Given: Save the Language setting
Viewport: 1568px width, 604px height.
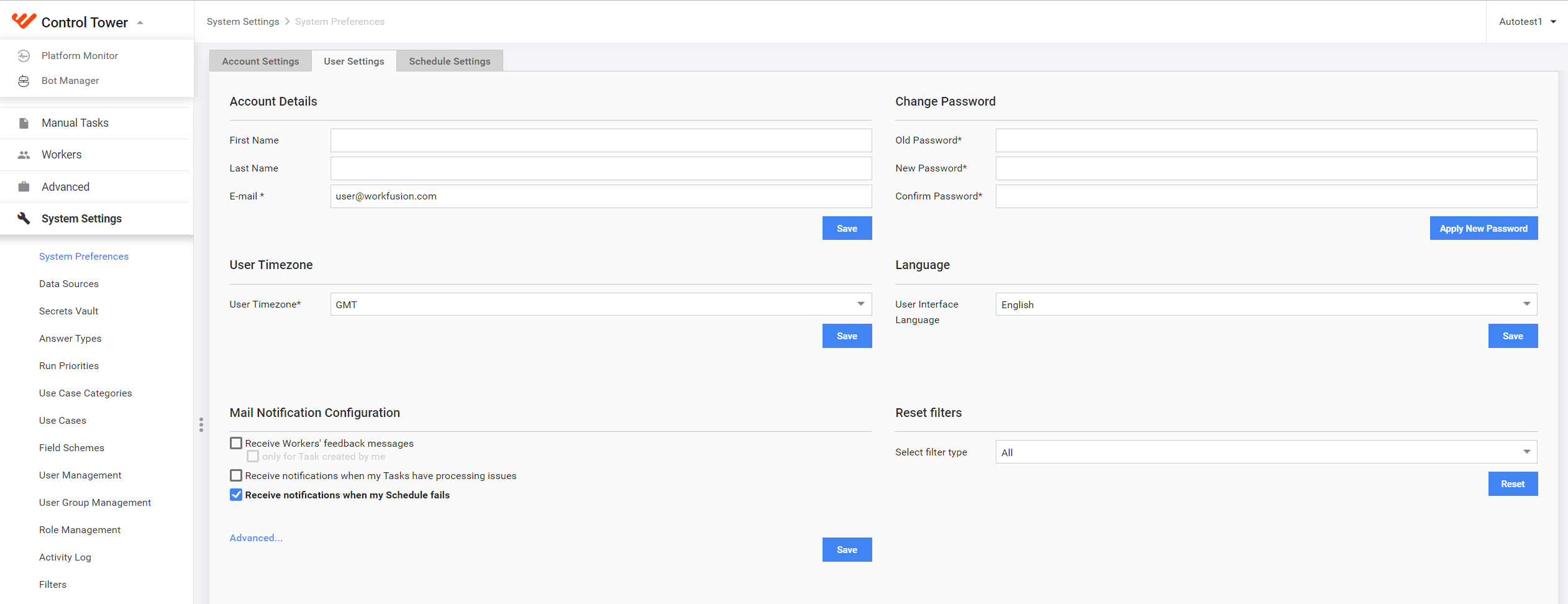Looking at the screenshot, I should (x=1513, y=336).
